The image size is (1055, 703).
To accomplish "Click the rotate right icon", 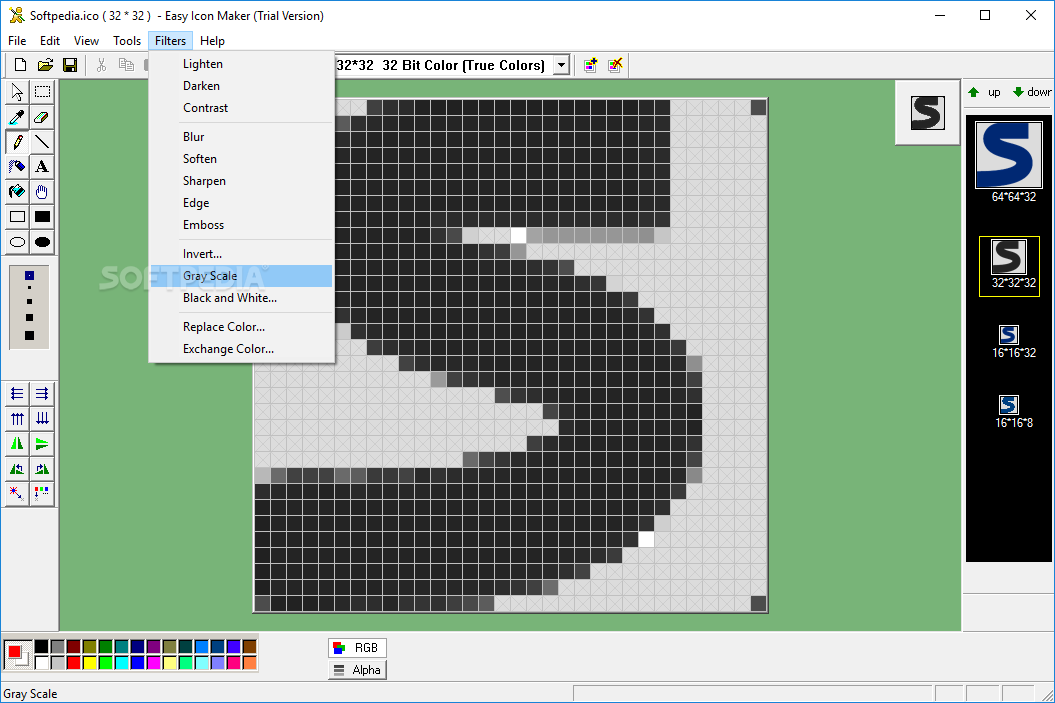I will click(x=42, y=469).
